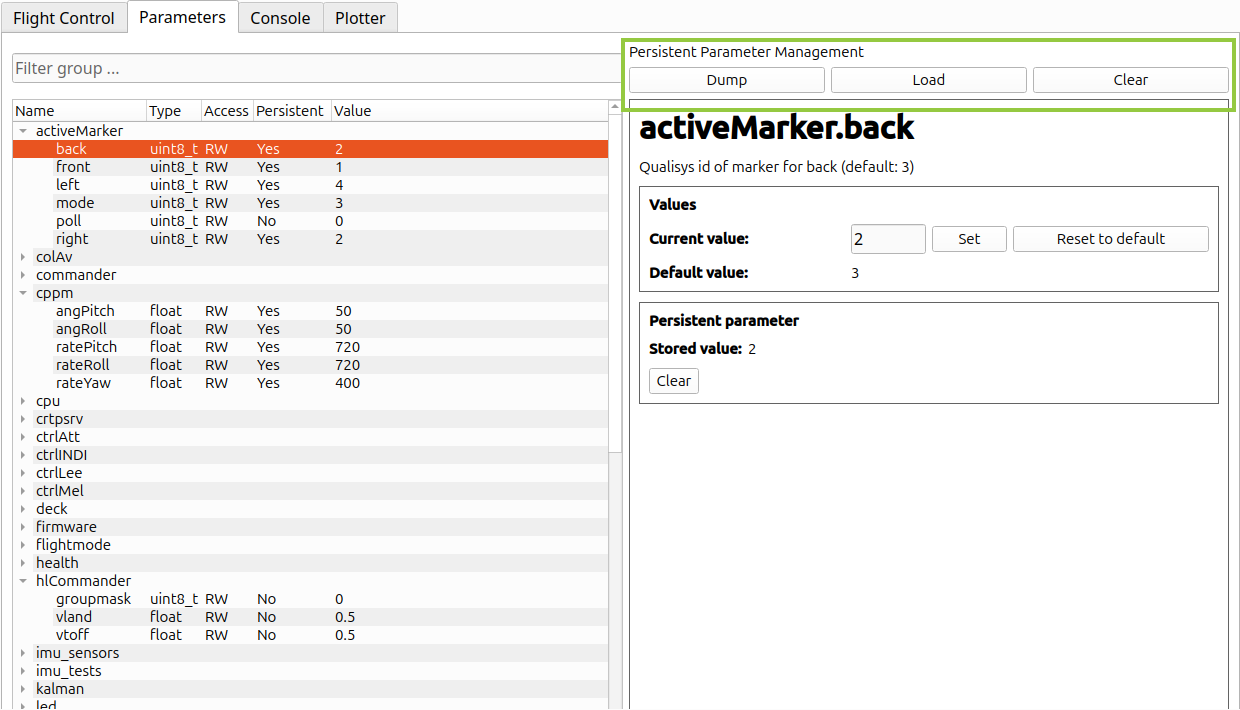Image resolution: width=1240 pixels, height=710 pixels.
Task: Expand the firmware group
Action: 23,527
